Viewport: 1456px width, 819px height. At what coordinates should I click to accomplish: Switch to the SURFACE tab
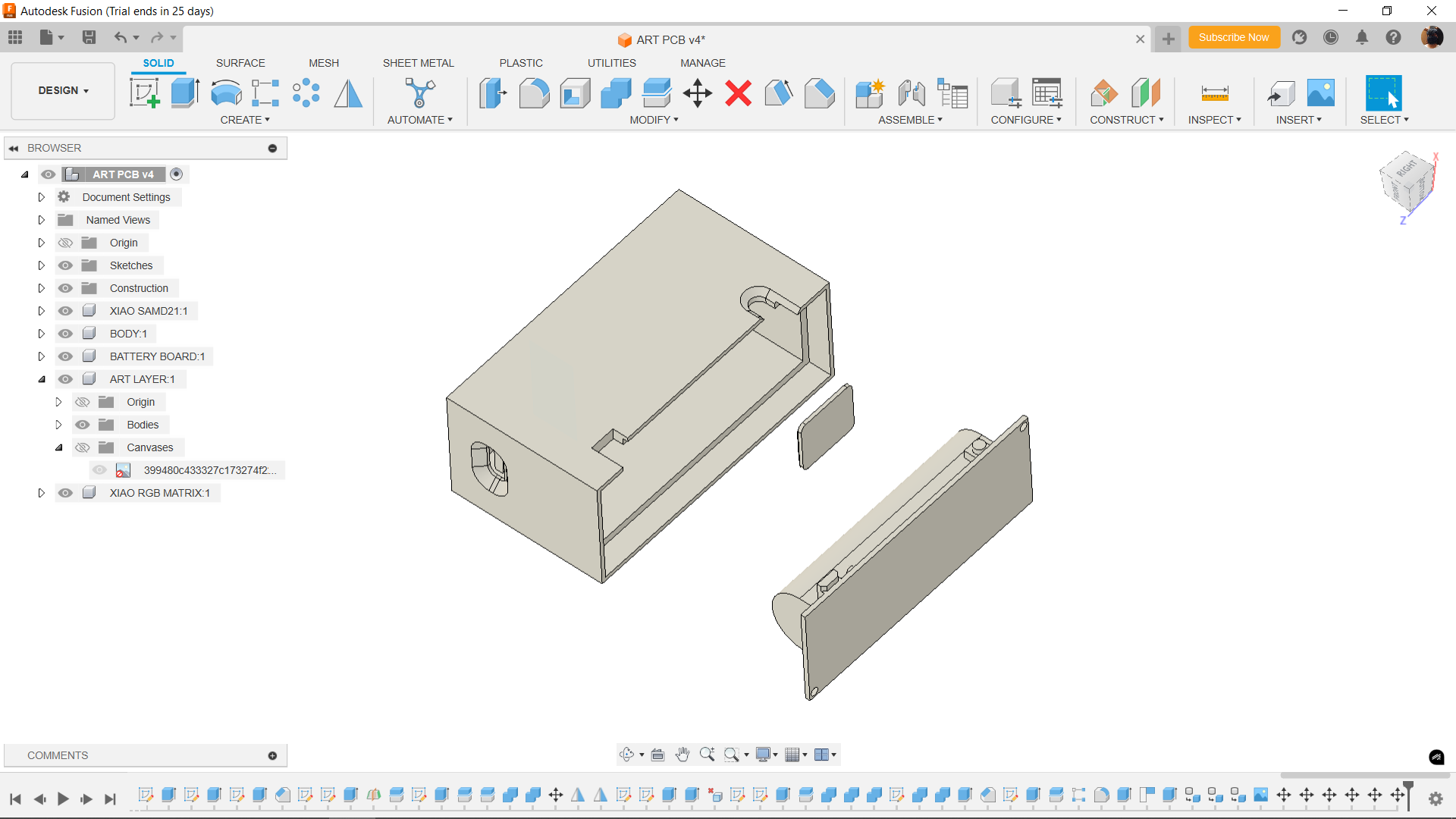tap(240, 63)
